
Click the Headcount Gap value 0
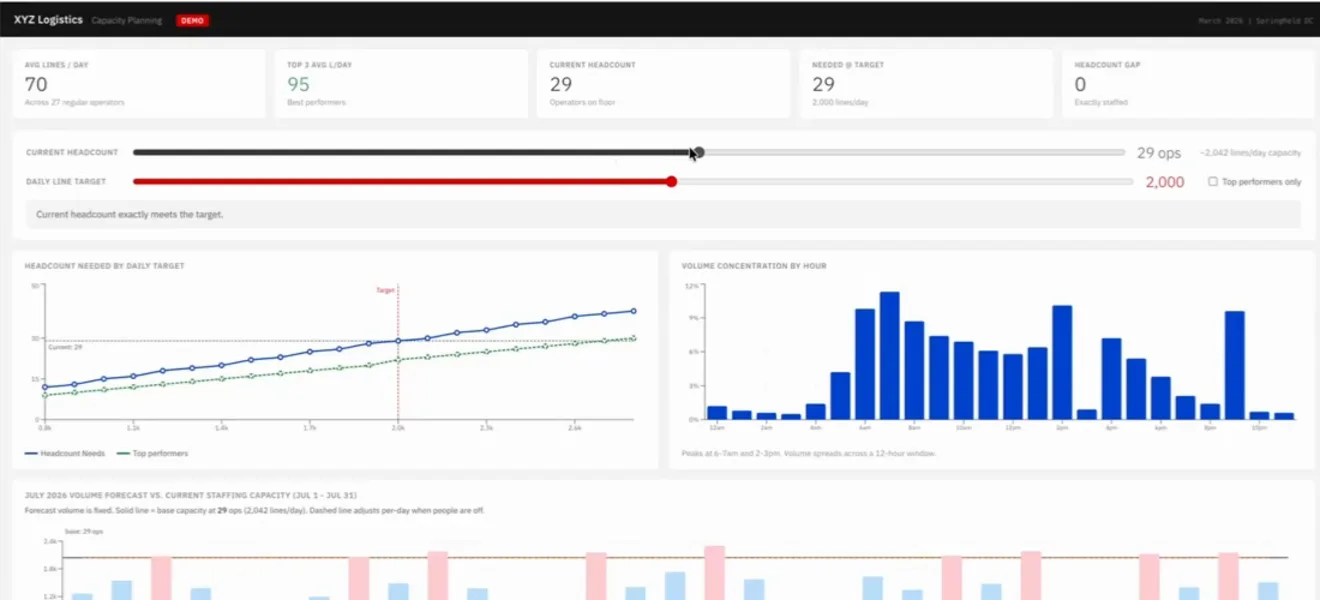click(1080, 85)
